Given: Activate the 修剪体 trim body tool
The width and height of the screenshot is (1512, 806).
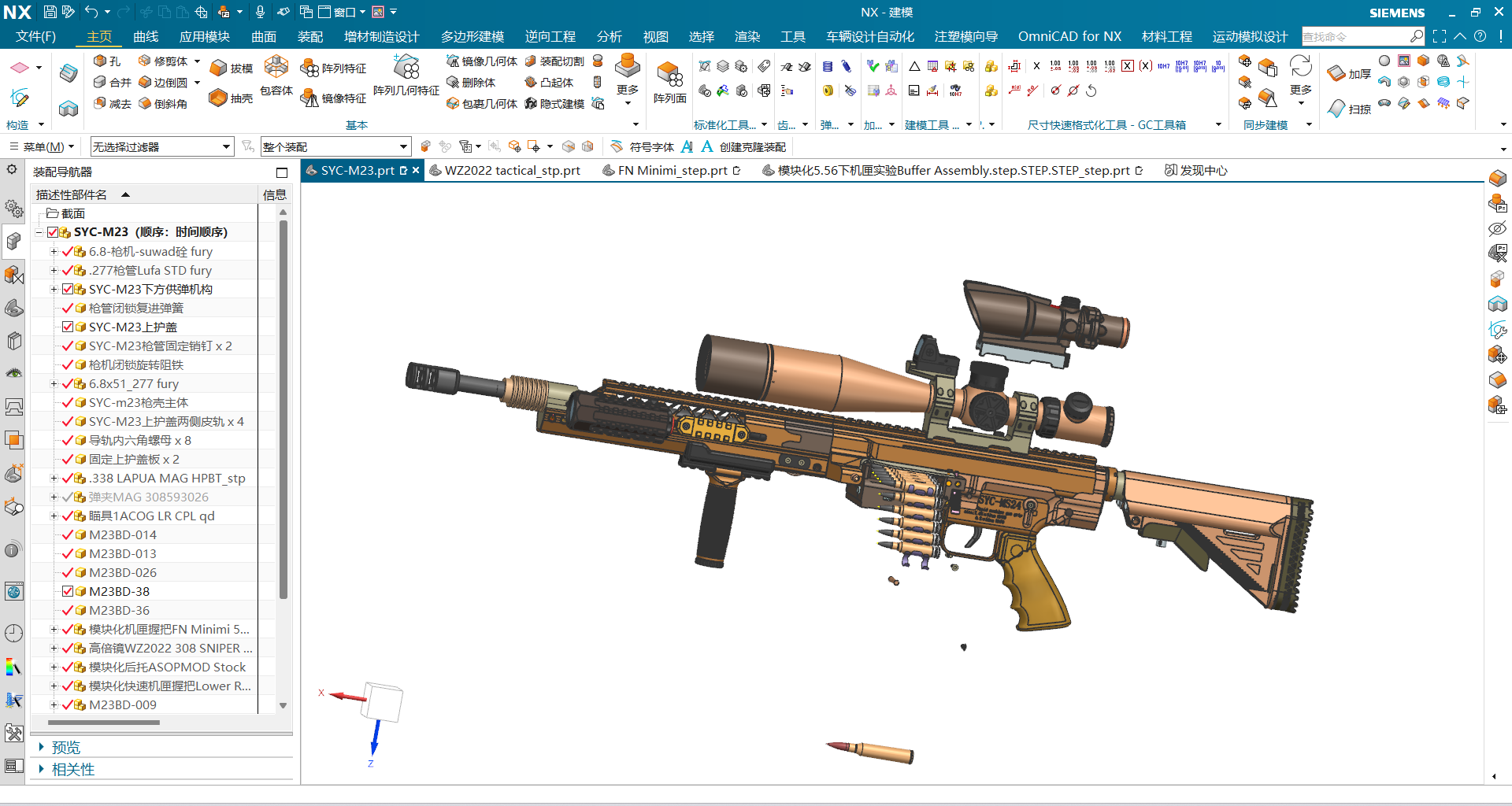Looking at the screenshot, I should 163,61.
